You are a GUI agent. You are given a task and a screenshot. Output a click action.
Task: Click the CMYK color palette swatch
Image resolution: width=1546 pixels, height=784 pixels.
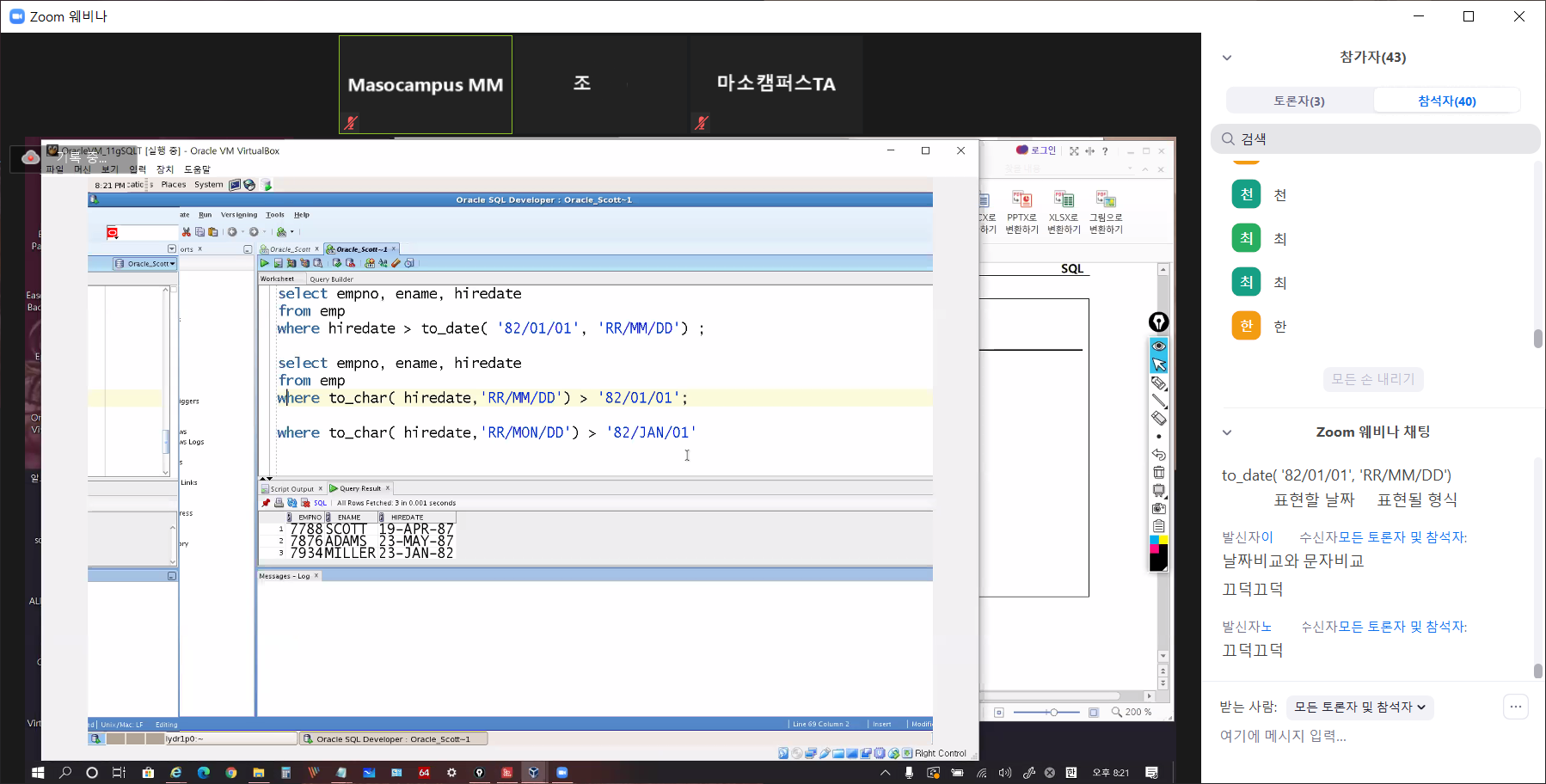[x=1159, y=544]
